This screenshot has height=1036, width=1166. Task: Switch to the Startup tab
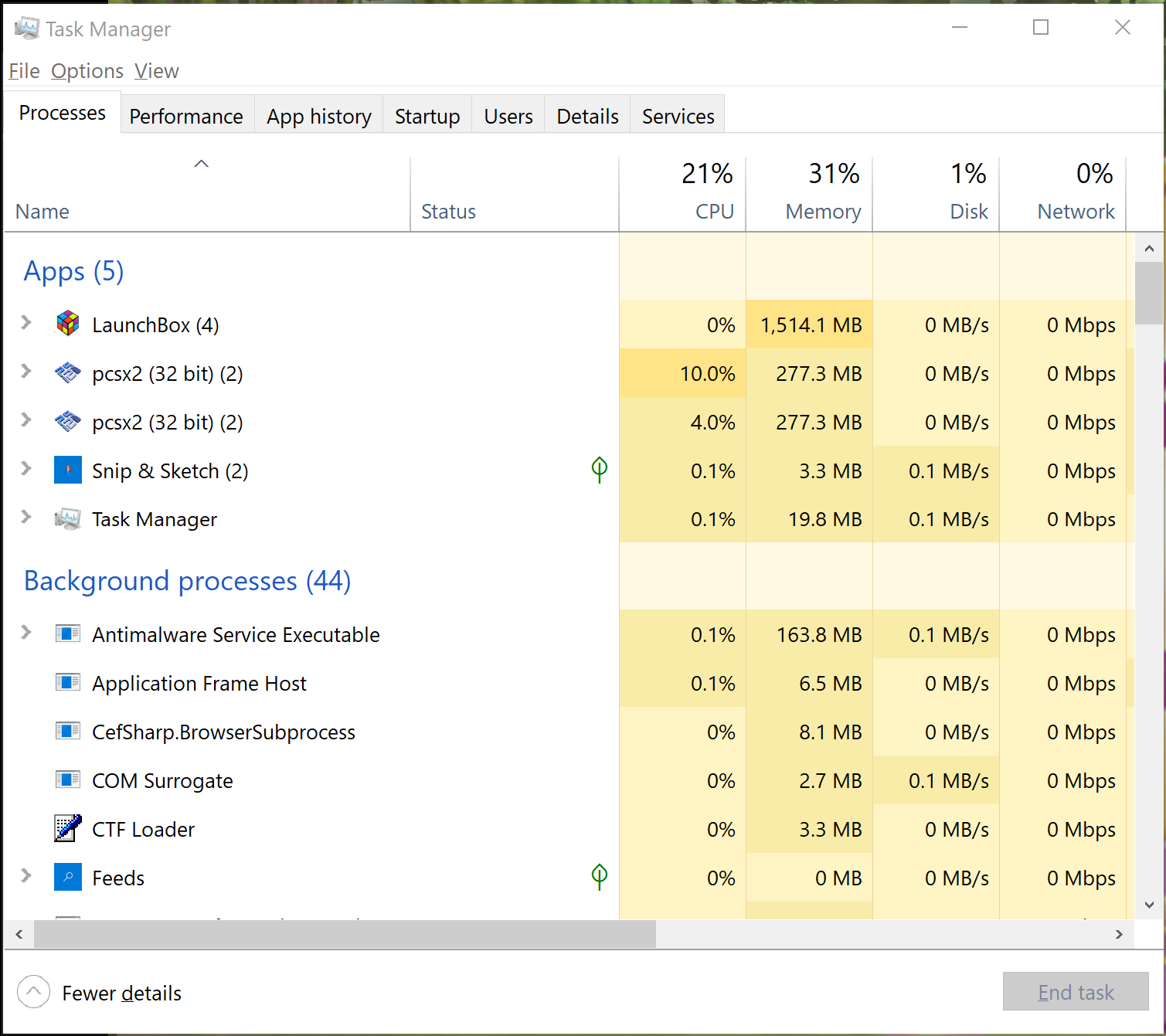pos(427,116)
